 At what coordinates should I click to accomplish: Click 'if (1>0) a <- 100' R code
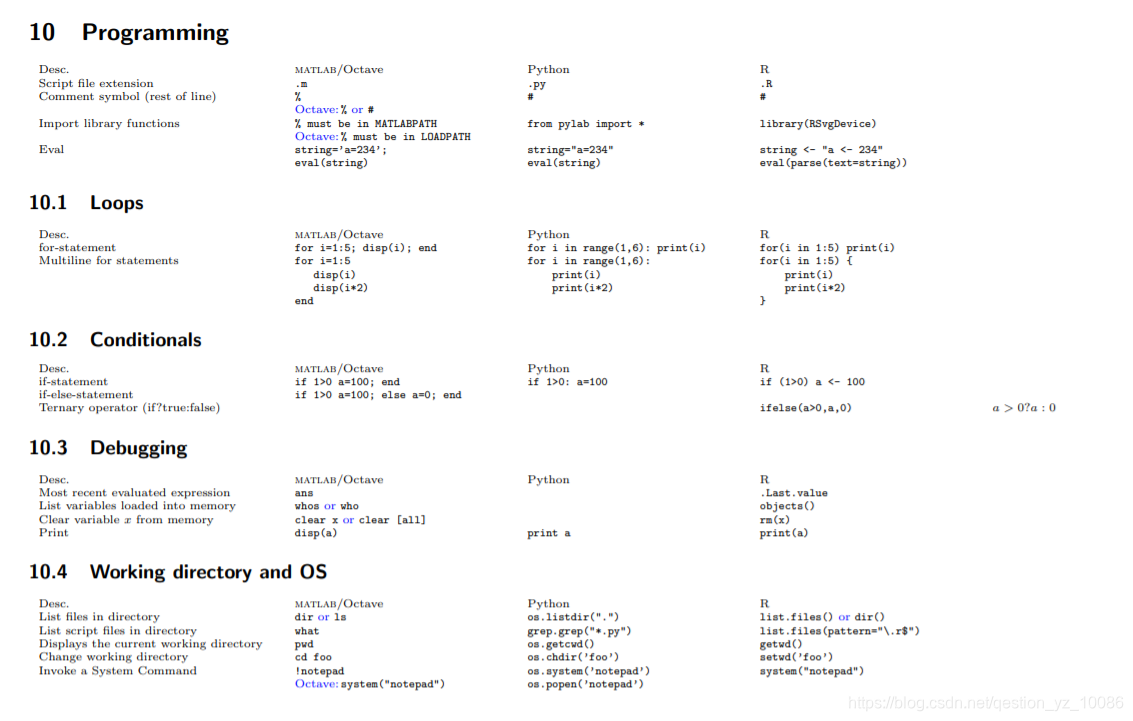(812, 382)
